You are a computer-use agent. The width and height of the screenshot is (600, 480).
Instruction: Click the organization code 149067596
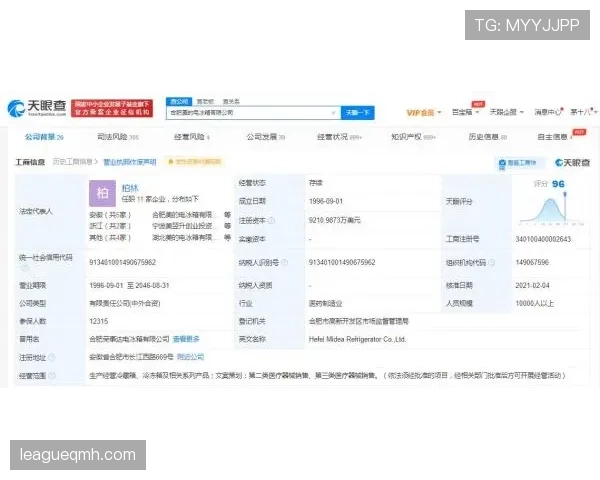point(532,263)
